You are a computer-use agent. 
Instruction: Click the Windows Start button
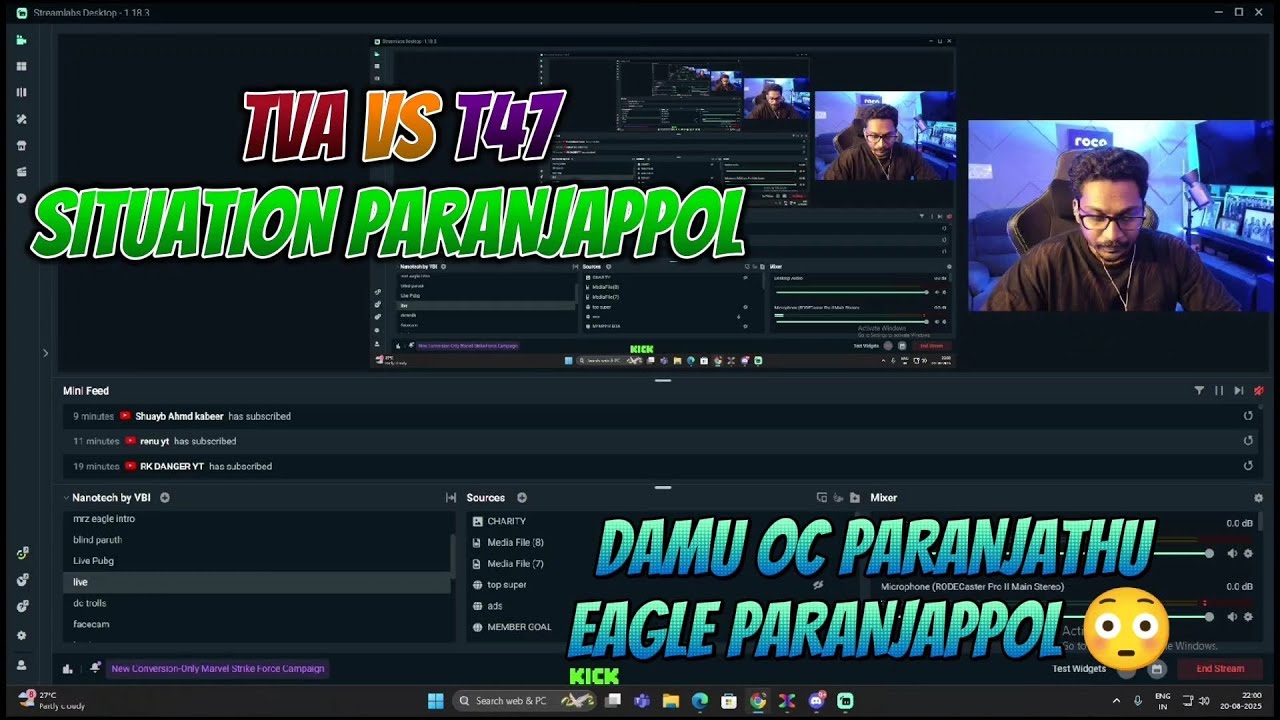click(x=435, y=701)
